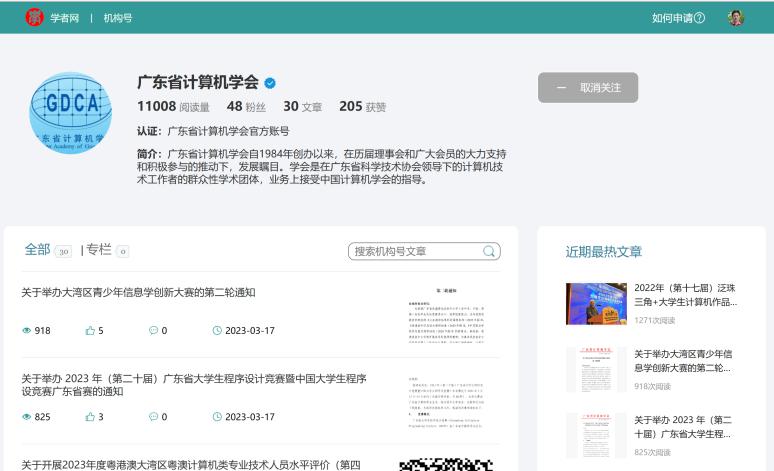The width and height of the screenshot is (774, 471).
Task: Go to 机构号 in the header
Action: point(118,18)
